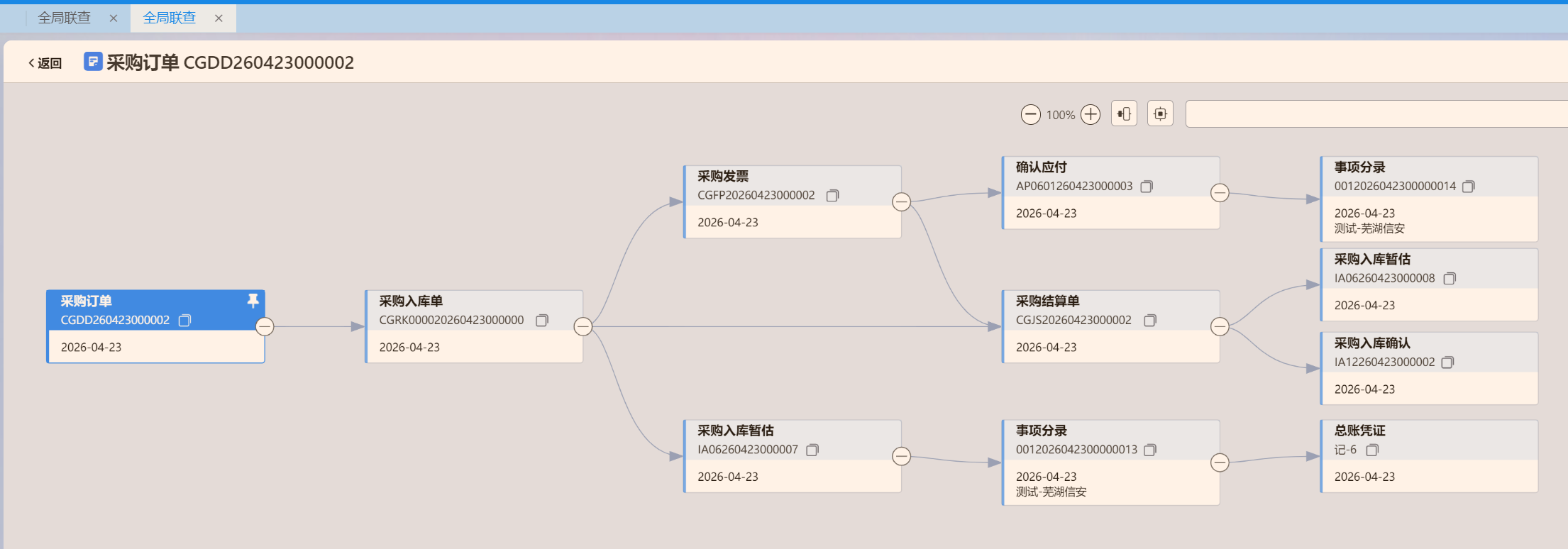Click the fit-to-center view icon
The width and height of the screenshot is (1568, 549).
[1160, 113]
